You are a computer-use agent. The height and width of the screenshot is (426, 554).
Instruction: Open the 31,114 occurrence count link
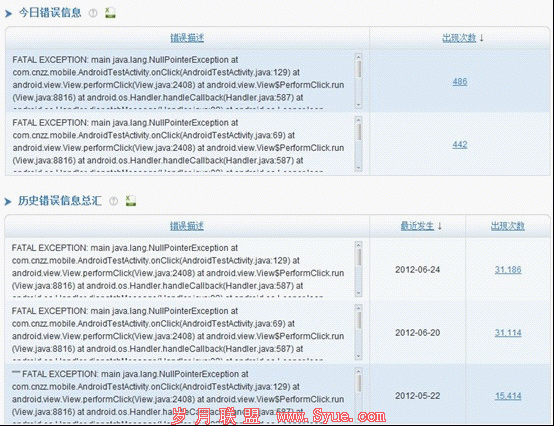point(508,333)
